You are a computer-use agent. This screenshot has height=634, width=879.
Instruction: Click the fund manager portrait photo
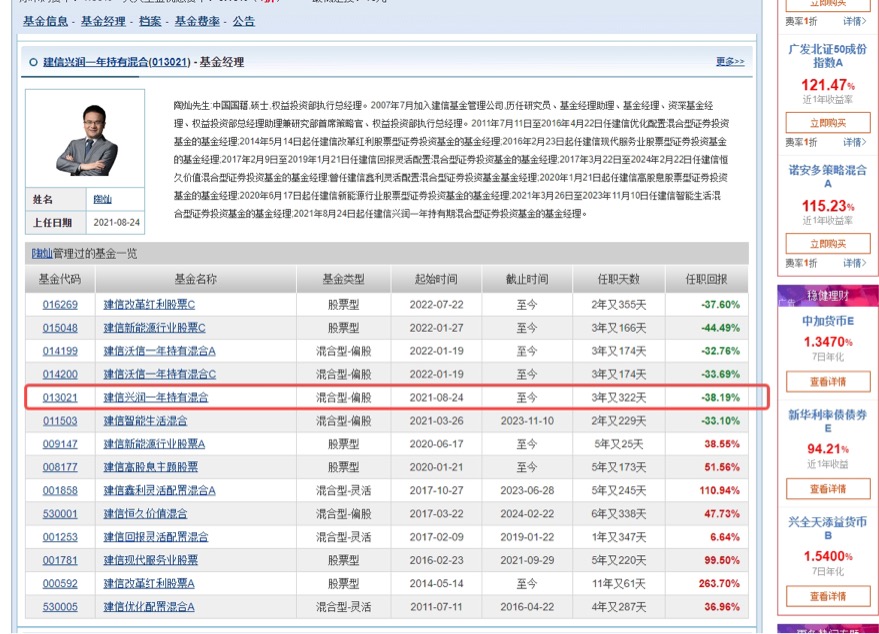85,138
